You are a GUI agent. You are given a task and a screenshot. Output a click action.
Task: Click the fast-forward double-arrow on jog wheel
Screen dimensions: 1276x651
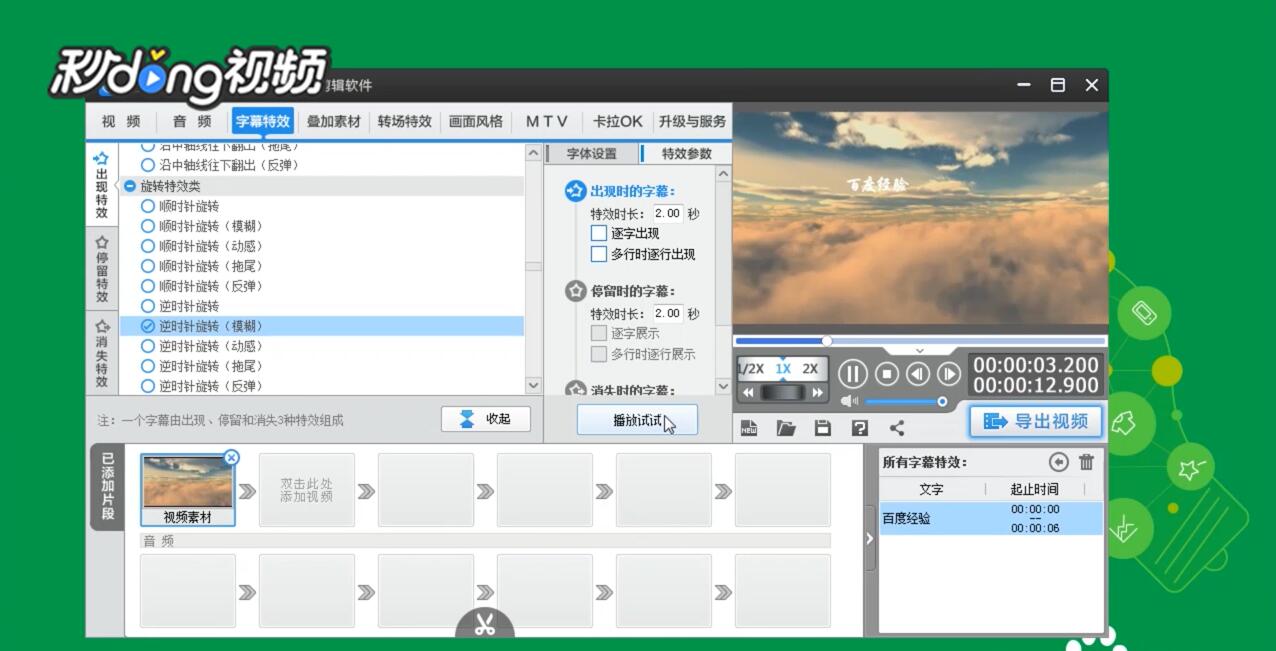click(x=817, y=393)
